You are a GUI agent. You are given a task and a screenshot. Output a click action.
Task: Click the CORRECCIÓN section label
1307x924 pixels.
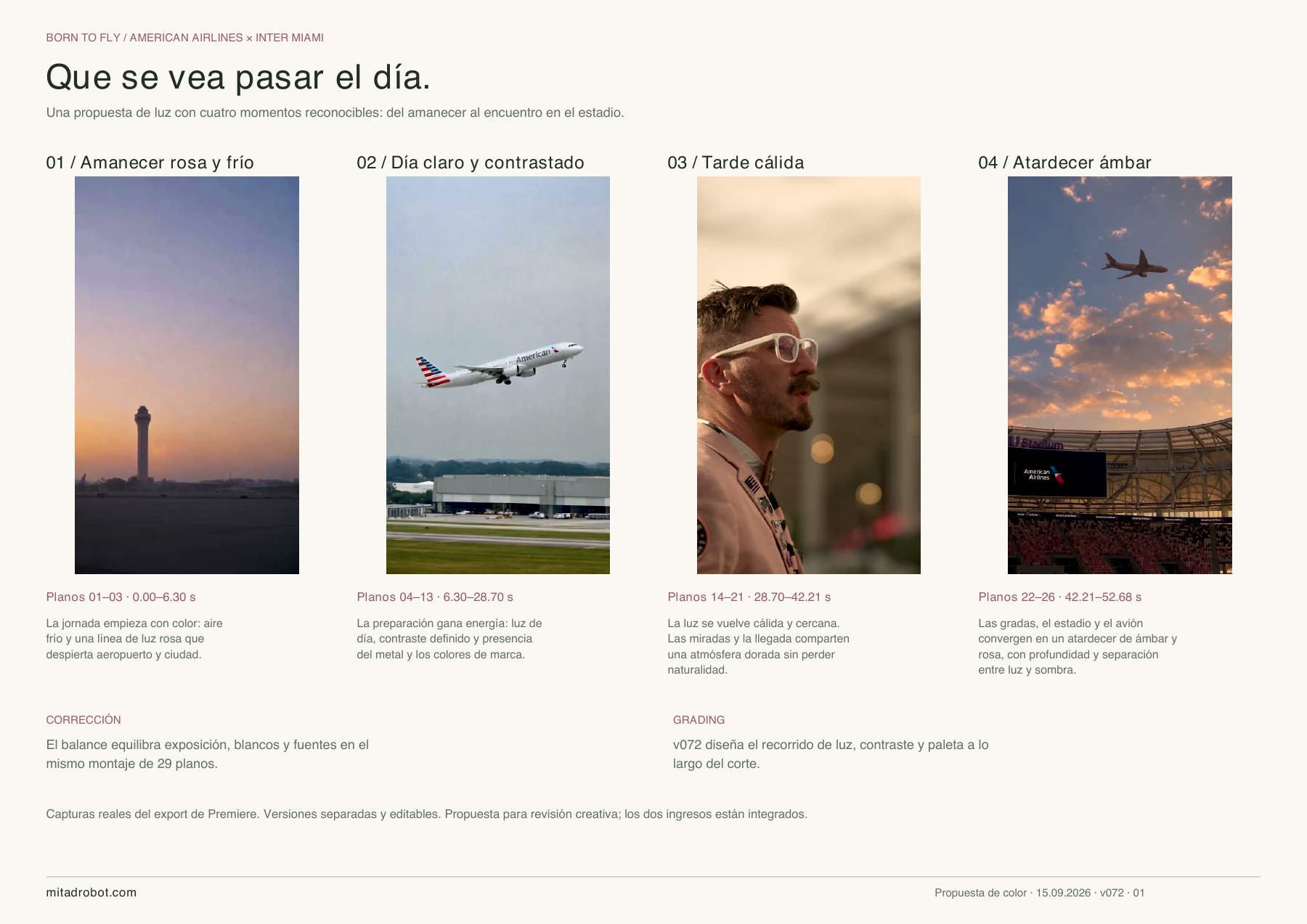(84, 720)
